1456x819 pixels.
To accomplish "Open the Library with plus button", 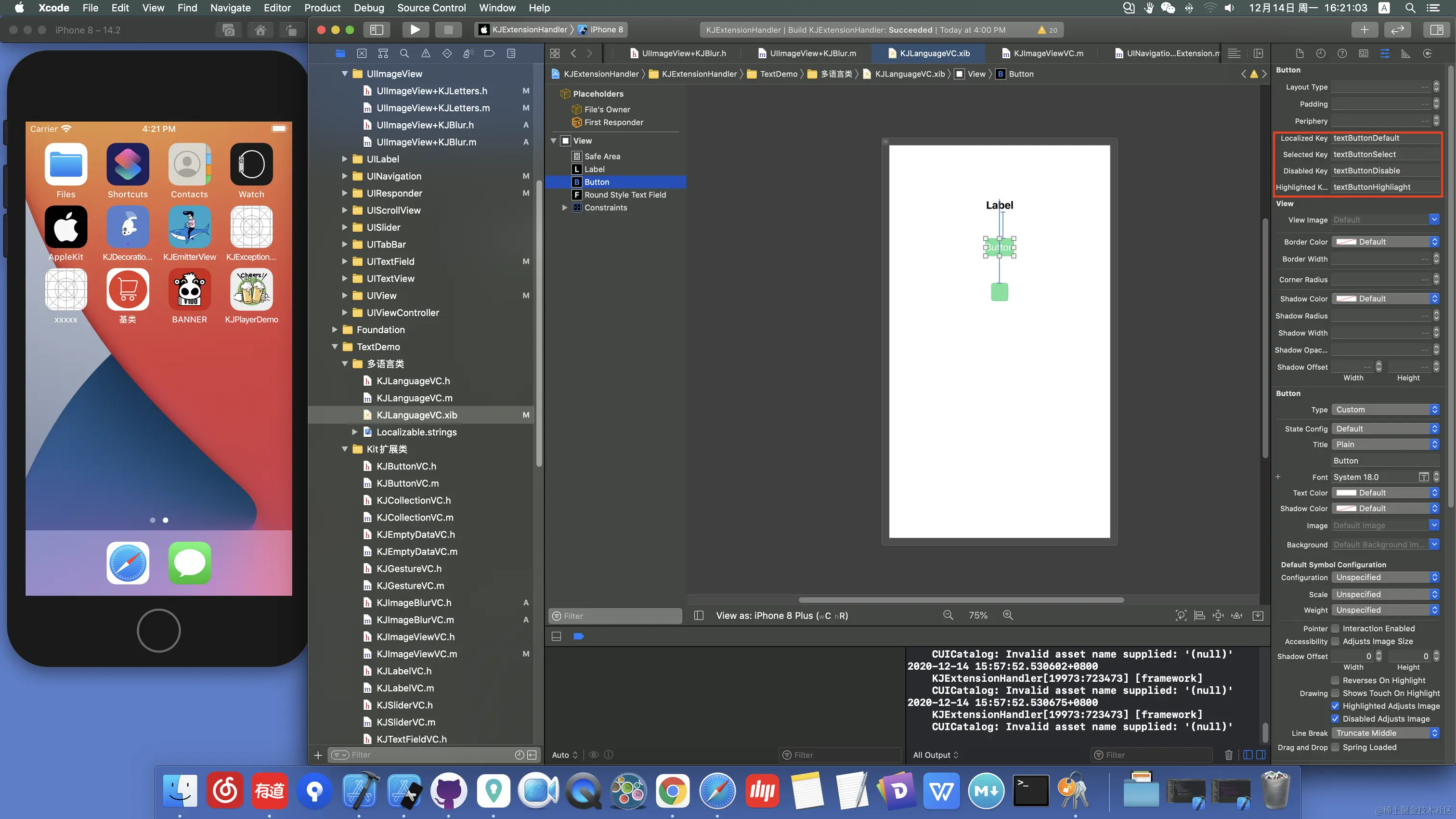I will (x=1364, y=30).
